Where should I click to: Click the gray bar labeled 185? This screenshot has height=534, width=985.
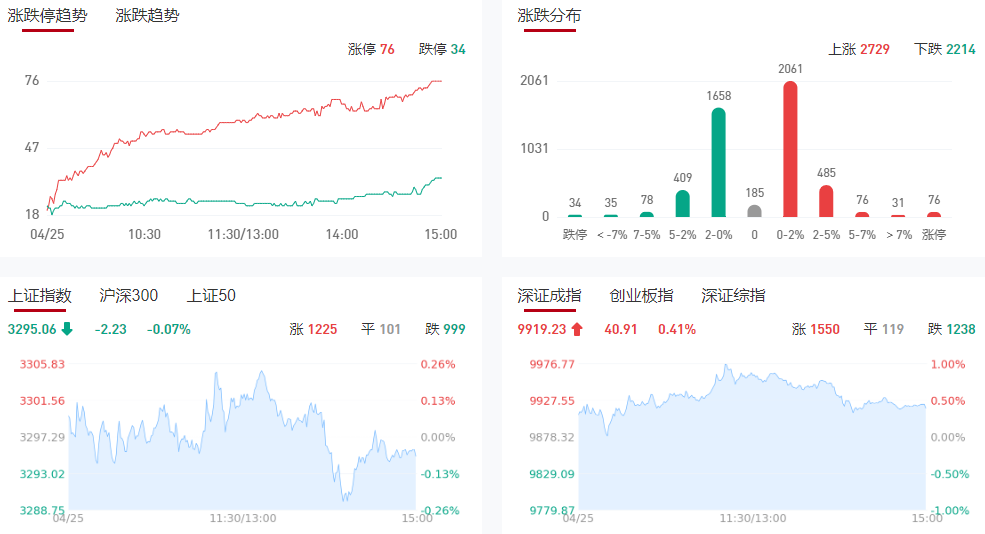[754, 211]
